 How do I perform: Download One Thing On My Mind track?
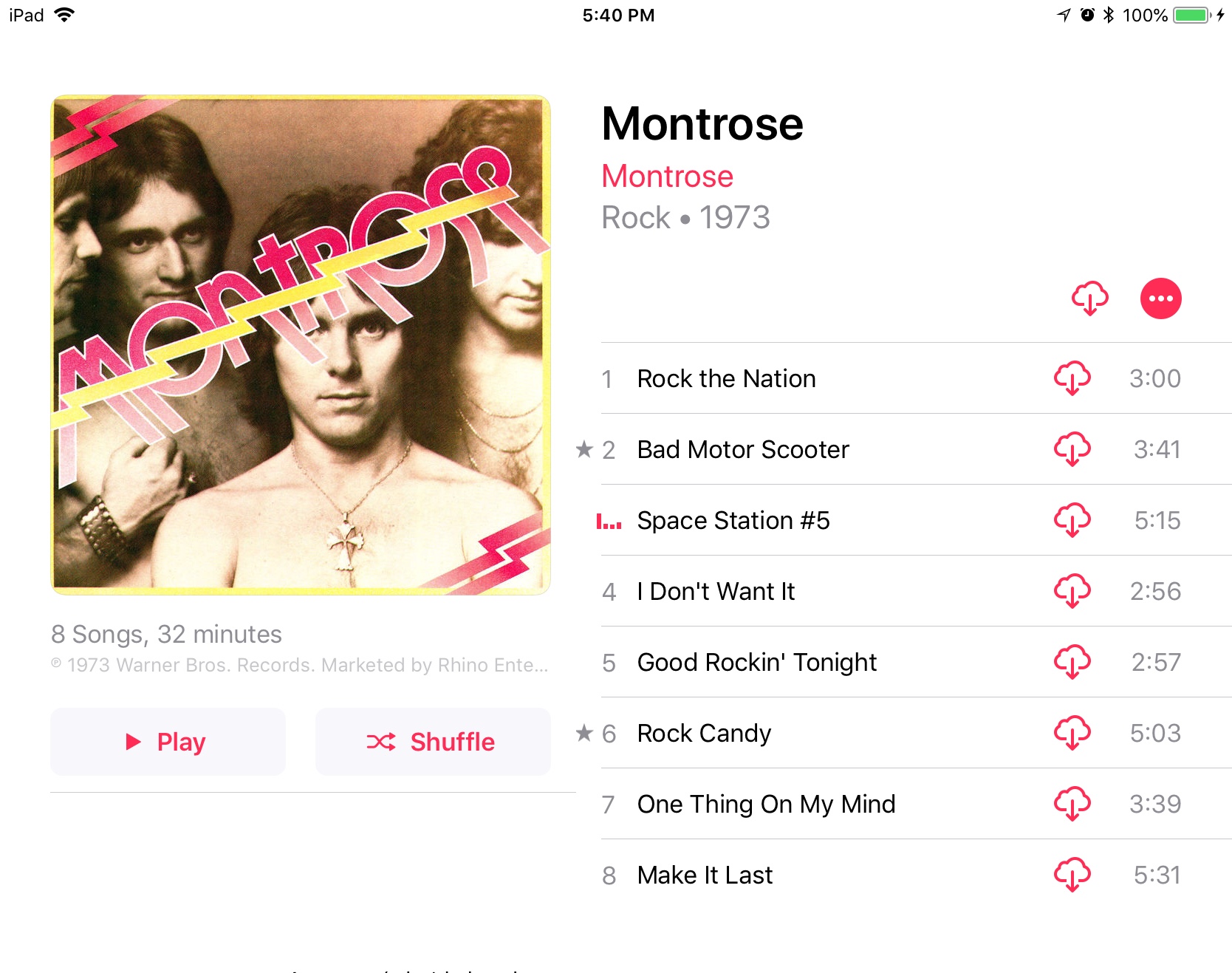1072,804
